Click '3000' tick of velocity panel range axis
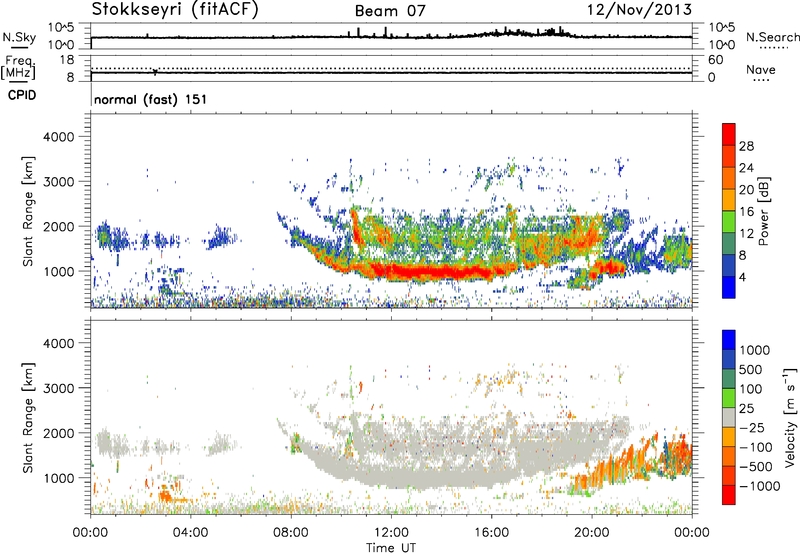Image resolution: width=800 pixels, height=554 pixels. 59,388
